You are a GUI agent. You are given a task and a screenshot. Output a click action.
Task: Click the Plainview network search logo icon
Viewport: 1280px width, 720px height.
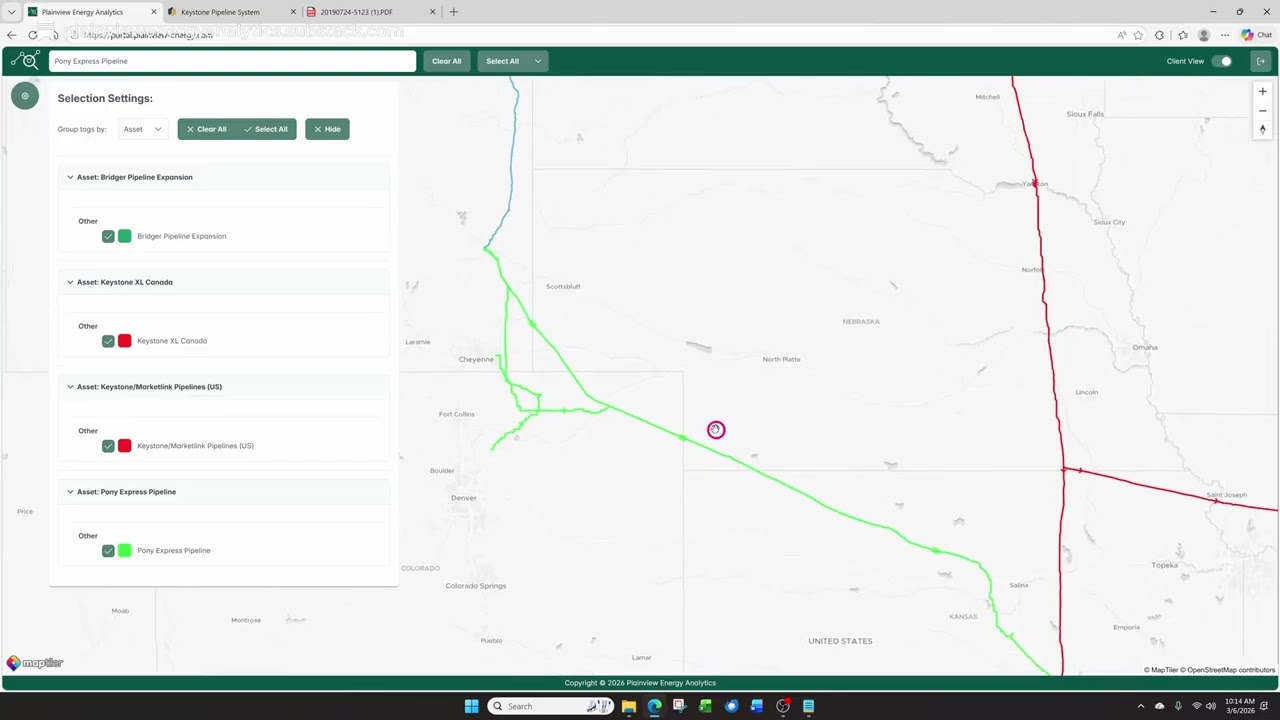(x=25, y=61)
